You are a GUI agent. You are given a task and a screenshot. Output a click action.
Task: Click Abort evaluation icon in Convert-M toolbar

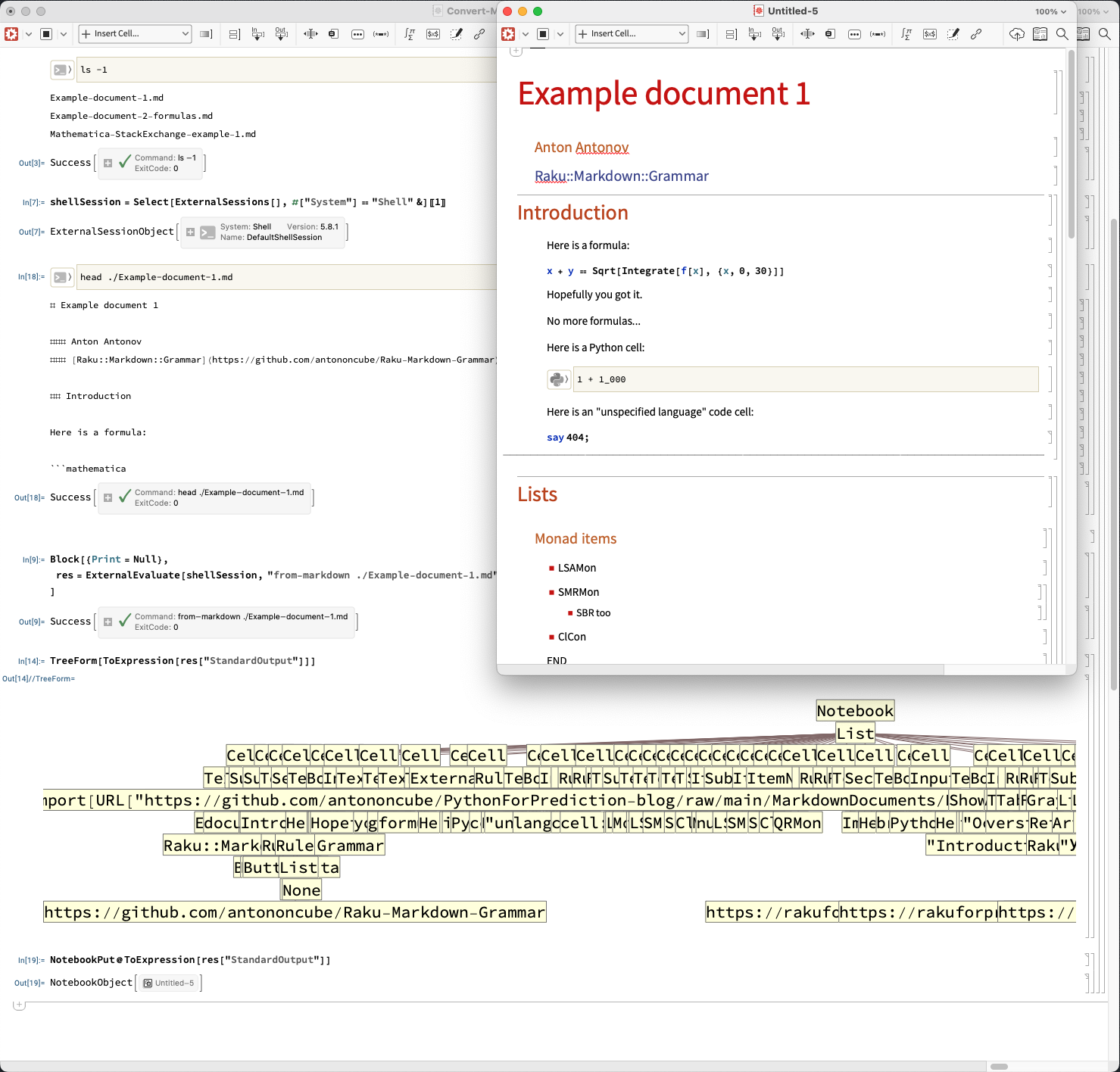pos(46,34)
